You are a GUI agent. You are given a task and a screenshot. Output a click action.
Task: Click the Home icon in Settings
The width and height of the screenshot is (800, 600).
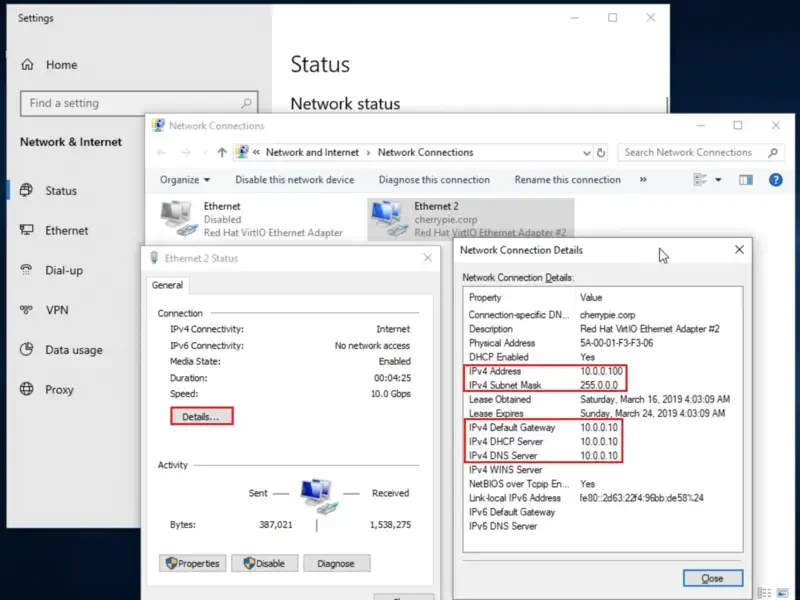(26, 64)
